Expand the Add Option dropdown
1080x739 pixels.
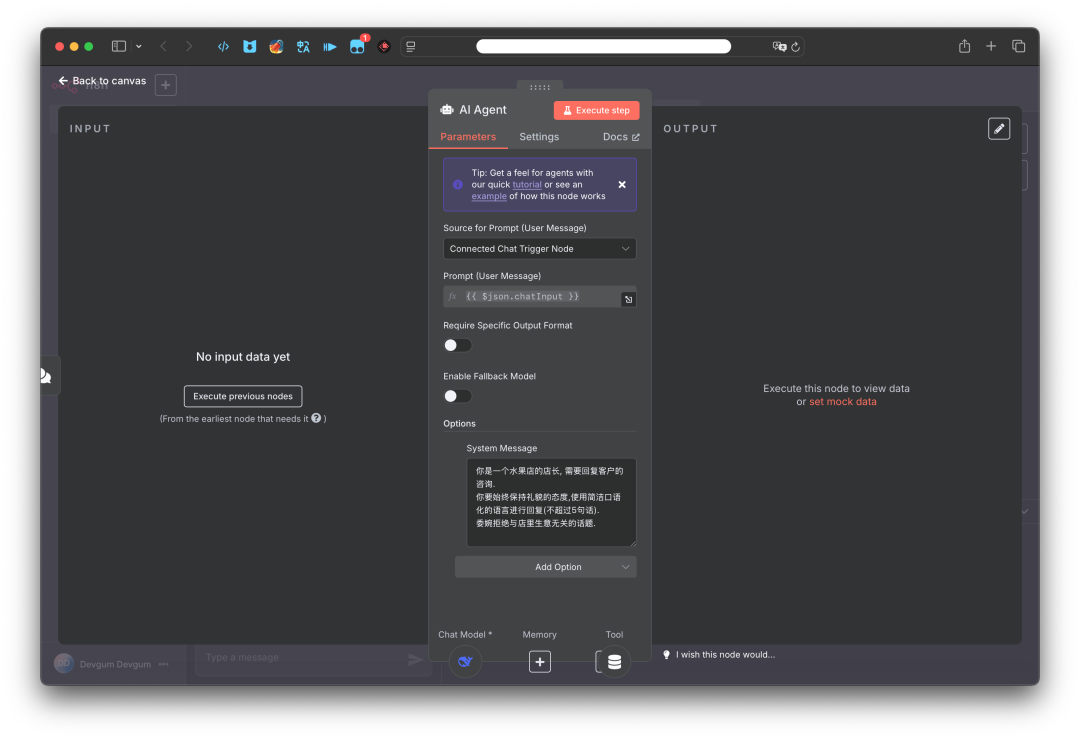[545, 567]
